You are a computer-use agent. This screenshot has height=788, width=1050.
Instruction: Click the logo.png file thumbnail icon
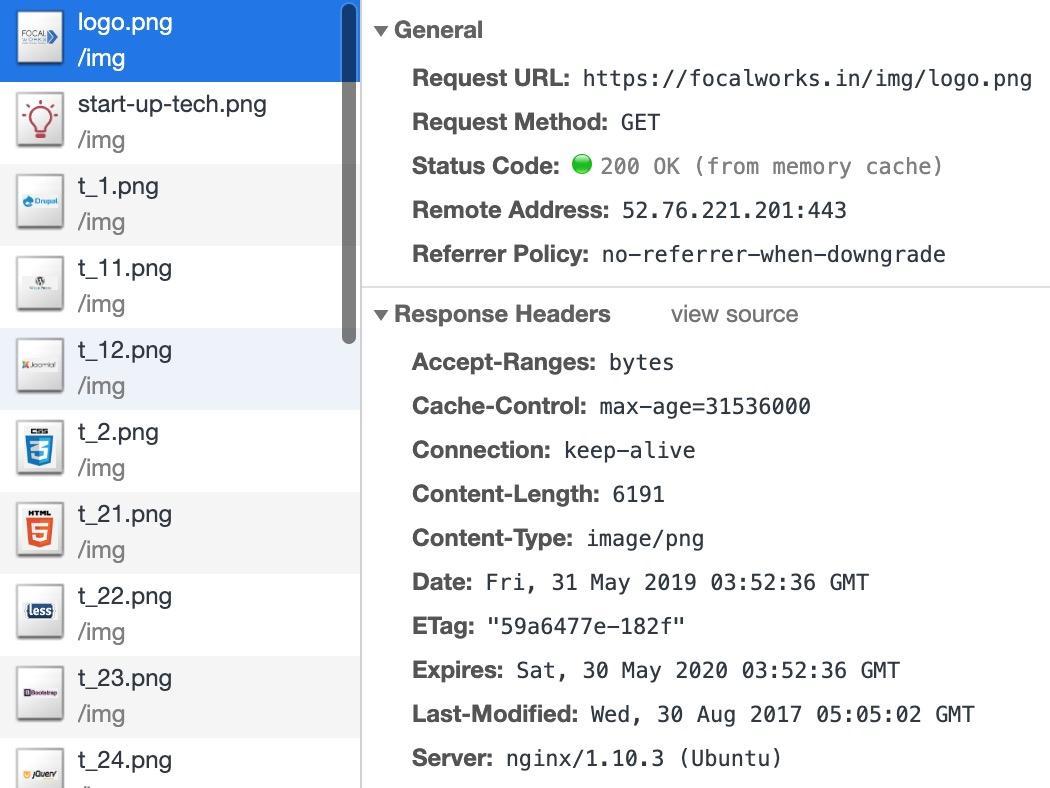click(x=40, y=38)
